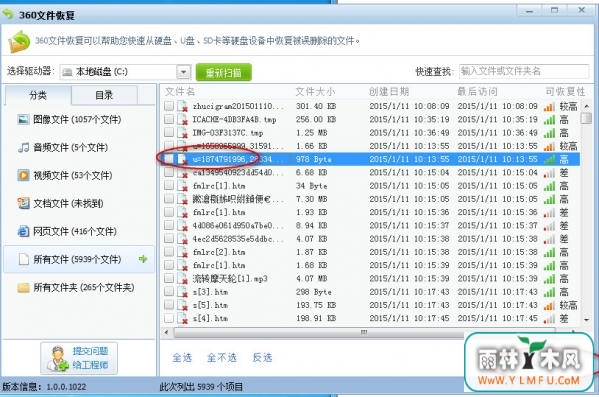Screen dimensions: 599x397
Task: Sort by 文件名 column header
Action: pyautogui.click(x=180, y=92)
